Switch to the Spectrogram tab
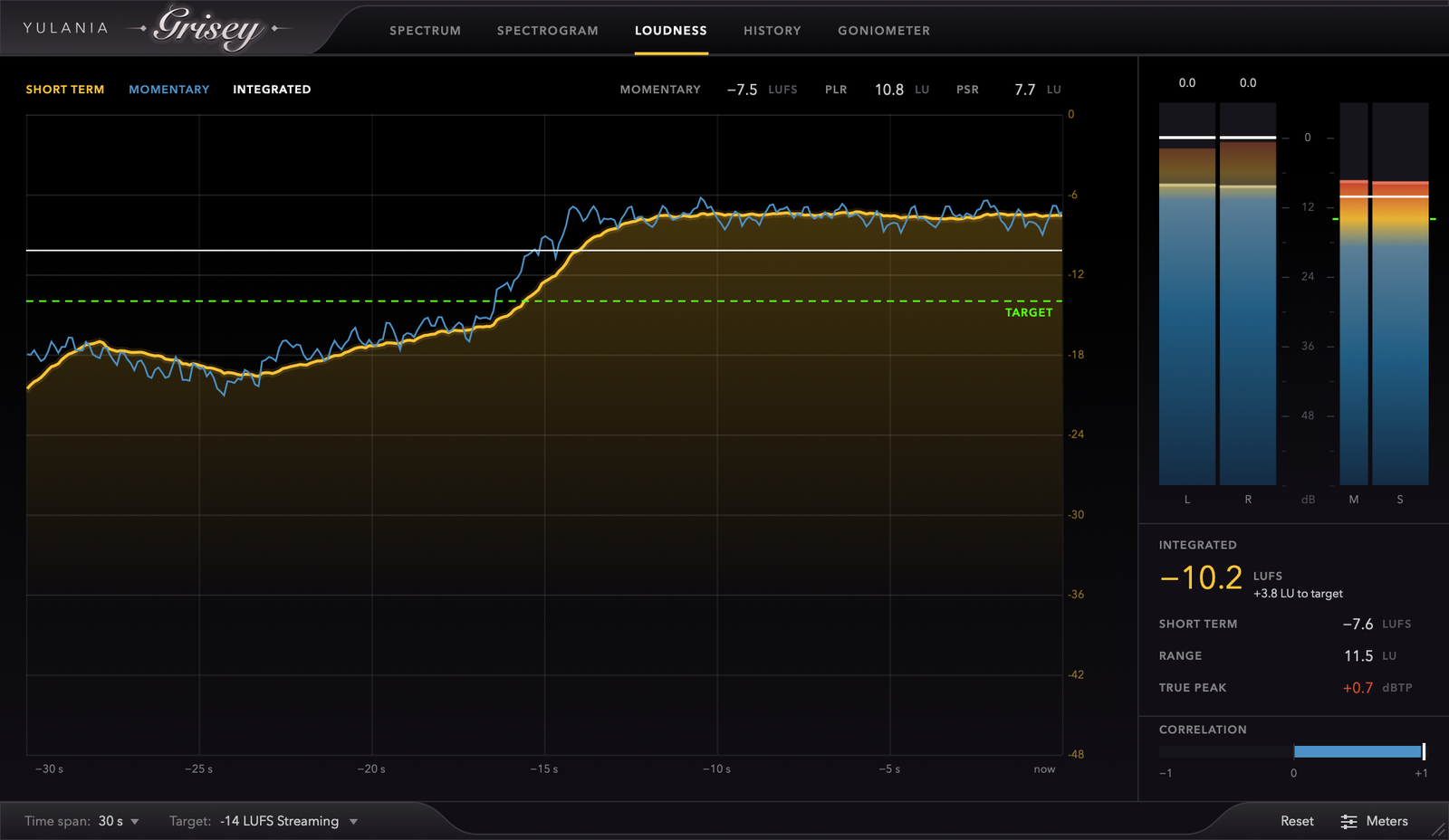Image resolution: width=1449 pixels, height=840 pixels. point(547,31)
